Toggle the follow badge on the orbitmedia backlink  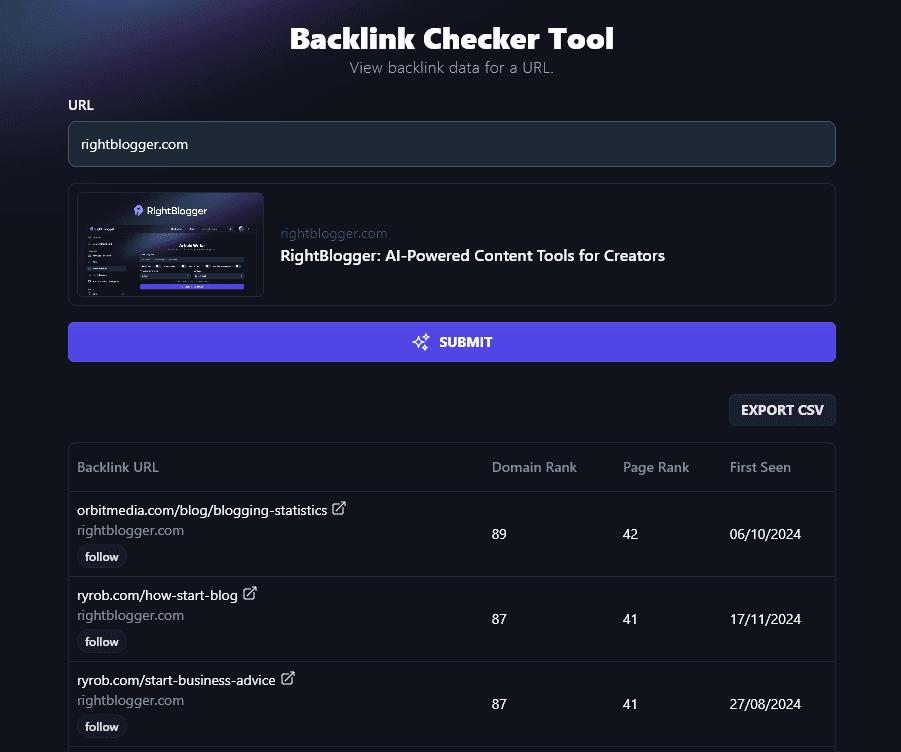pos(101,556)
